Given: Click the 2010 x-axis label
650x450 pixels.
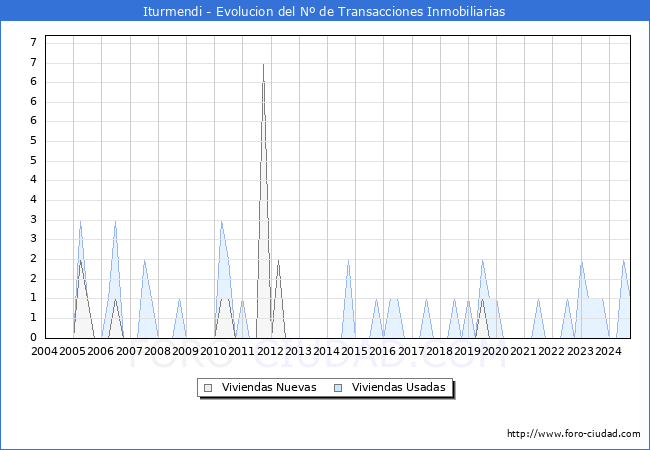Looking at the screenshot, I should 213,351.
